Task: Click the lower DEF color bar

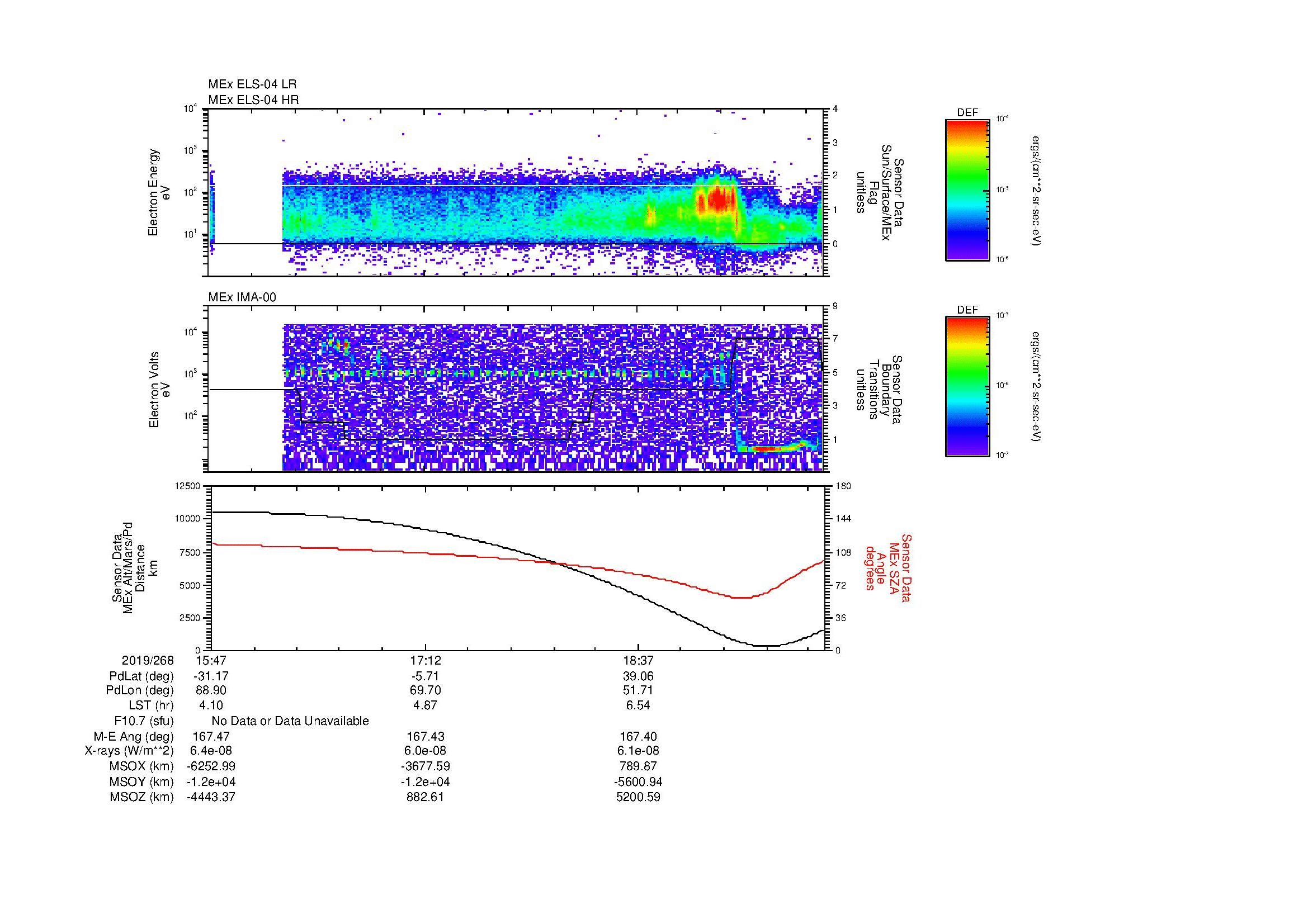Action: (967, 387)
